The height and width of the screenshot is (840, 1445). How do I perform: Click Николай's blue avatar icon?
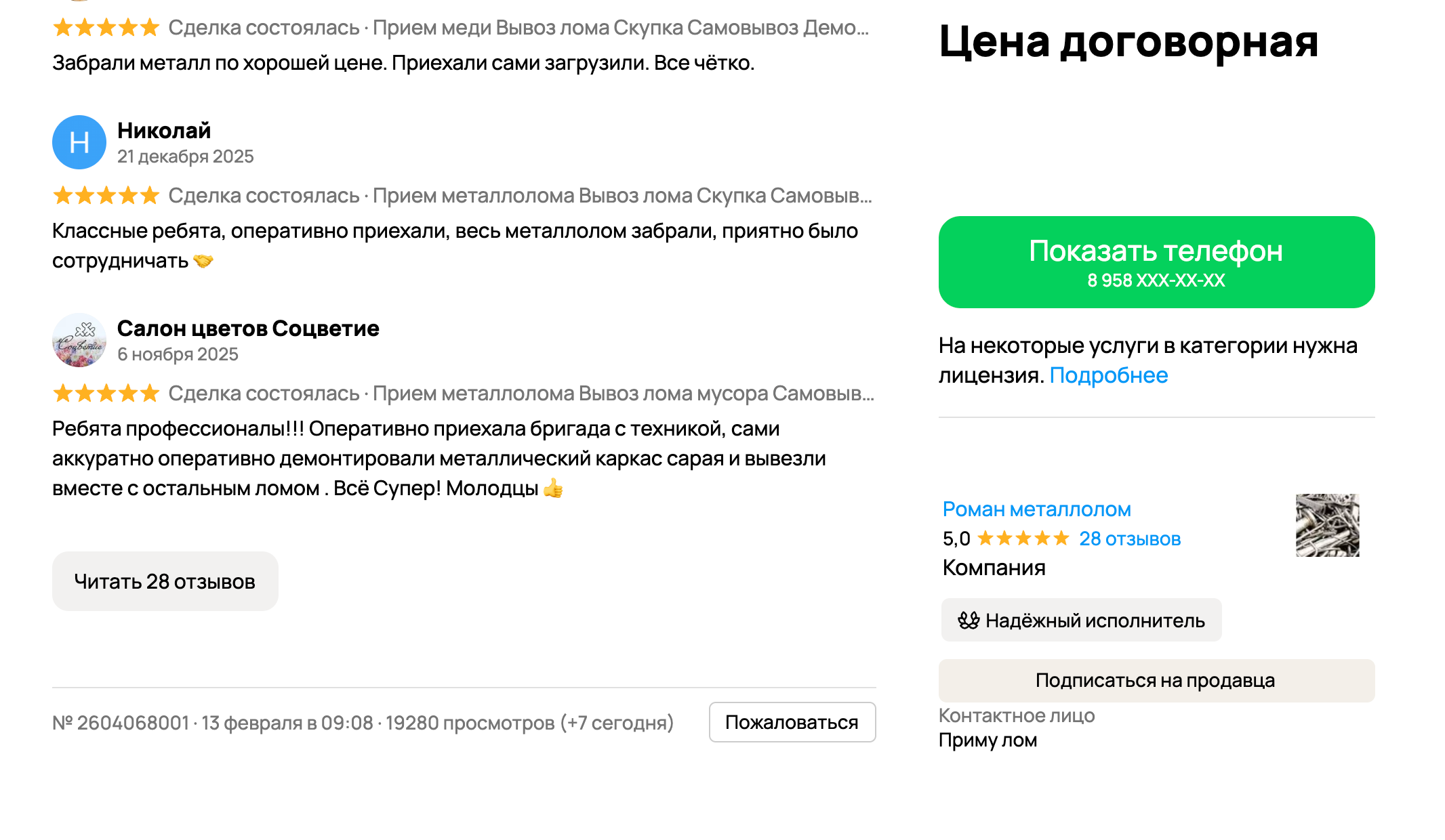(79, 142)
